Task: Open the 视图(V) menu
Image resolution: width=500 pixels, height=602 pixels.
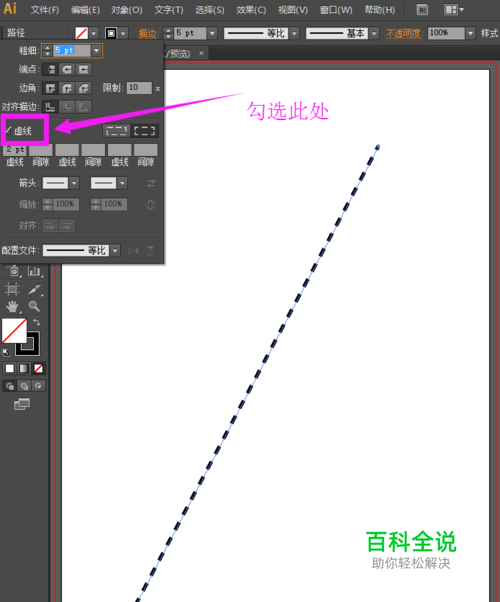Action: coord(293,10)
